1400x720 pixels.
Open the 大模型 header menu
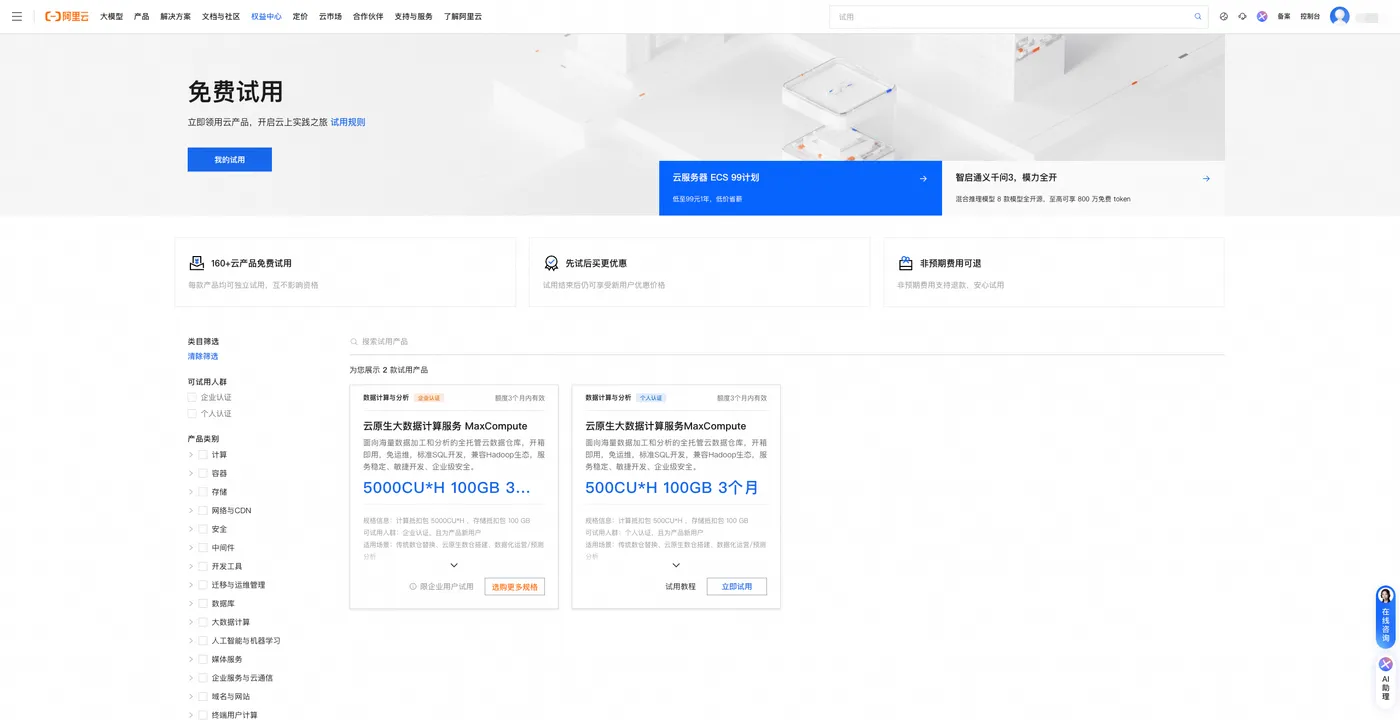pyautogui.click(x=111, y=17)
